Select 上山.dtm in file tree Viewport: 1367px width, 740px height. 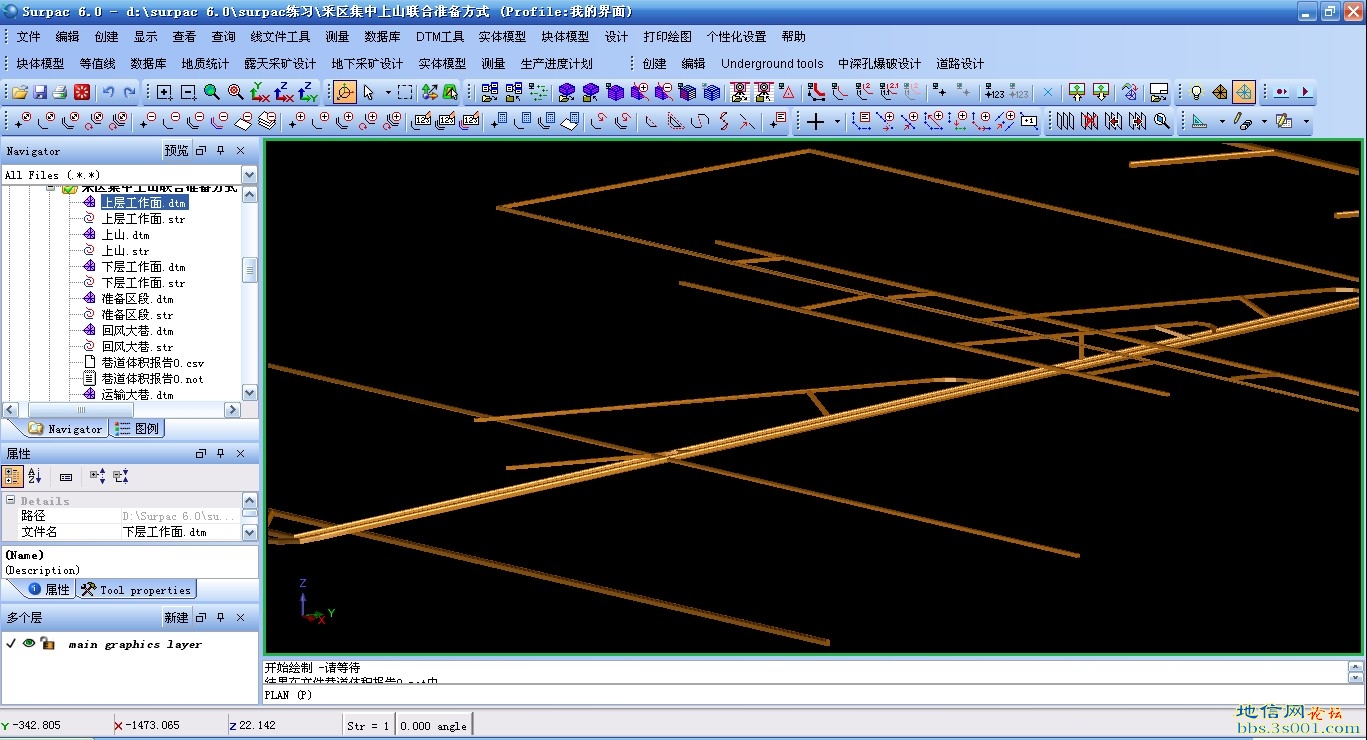[125, 234]
